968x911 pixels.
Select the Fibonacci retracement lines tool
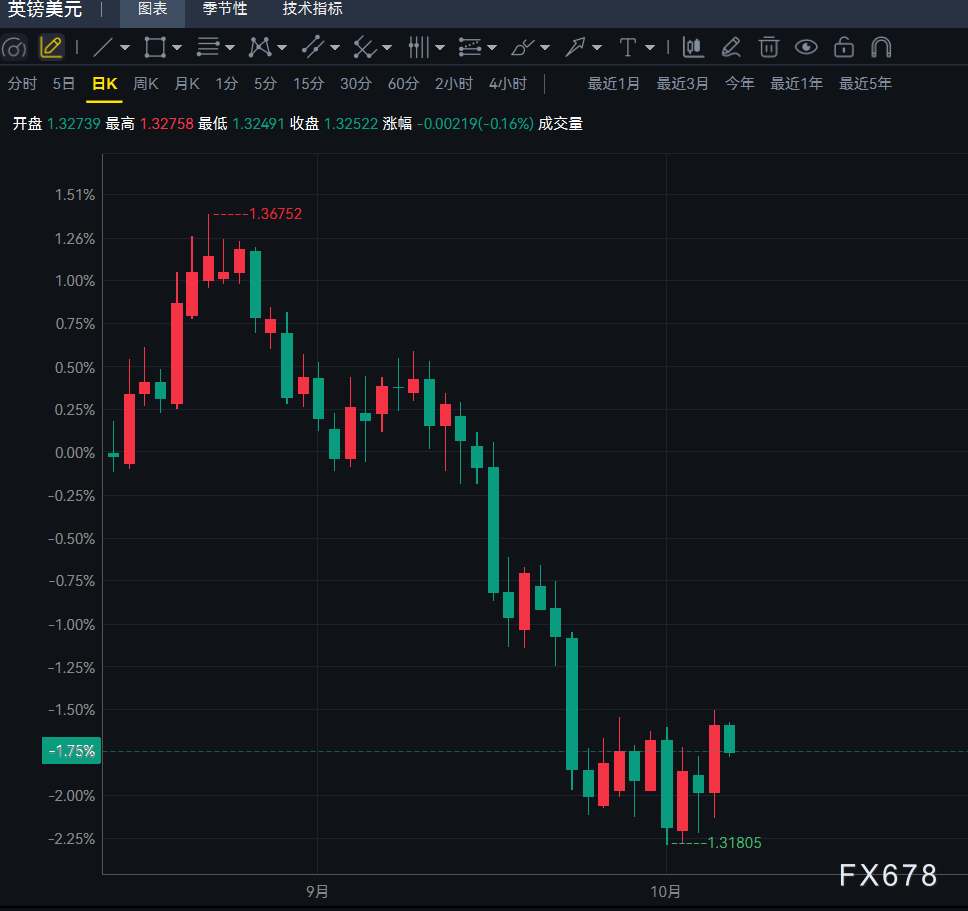coord(470,48)
